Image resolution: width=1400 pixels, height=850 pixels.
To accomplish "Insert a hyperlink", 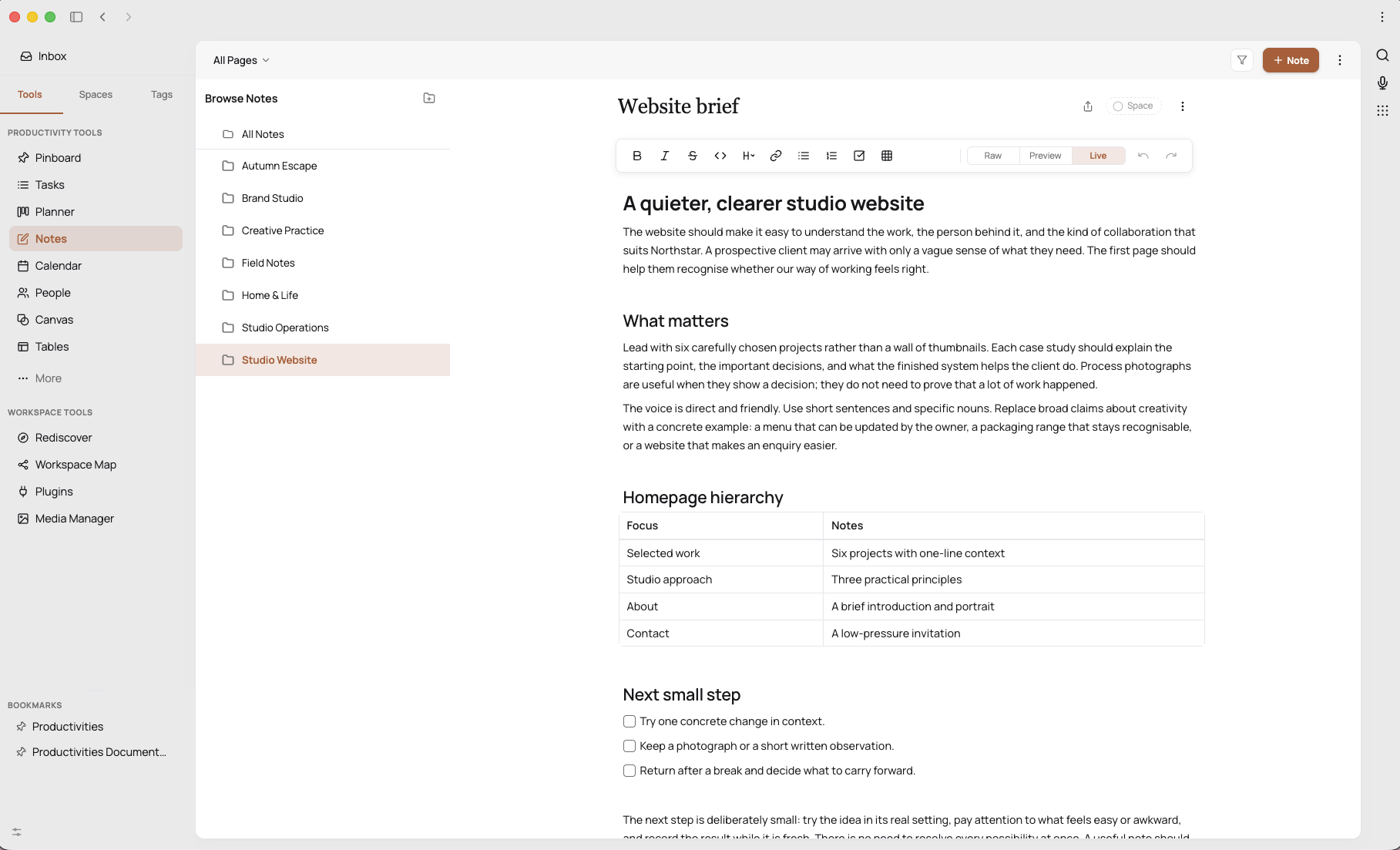I will tap(775, 156).
